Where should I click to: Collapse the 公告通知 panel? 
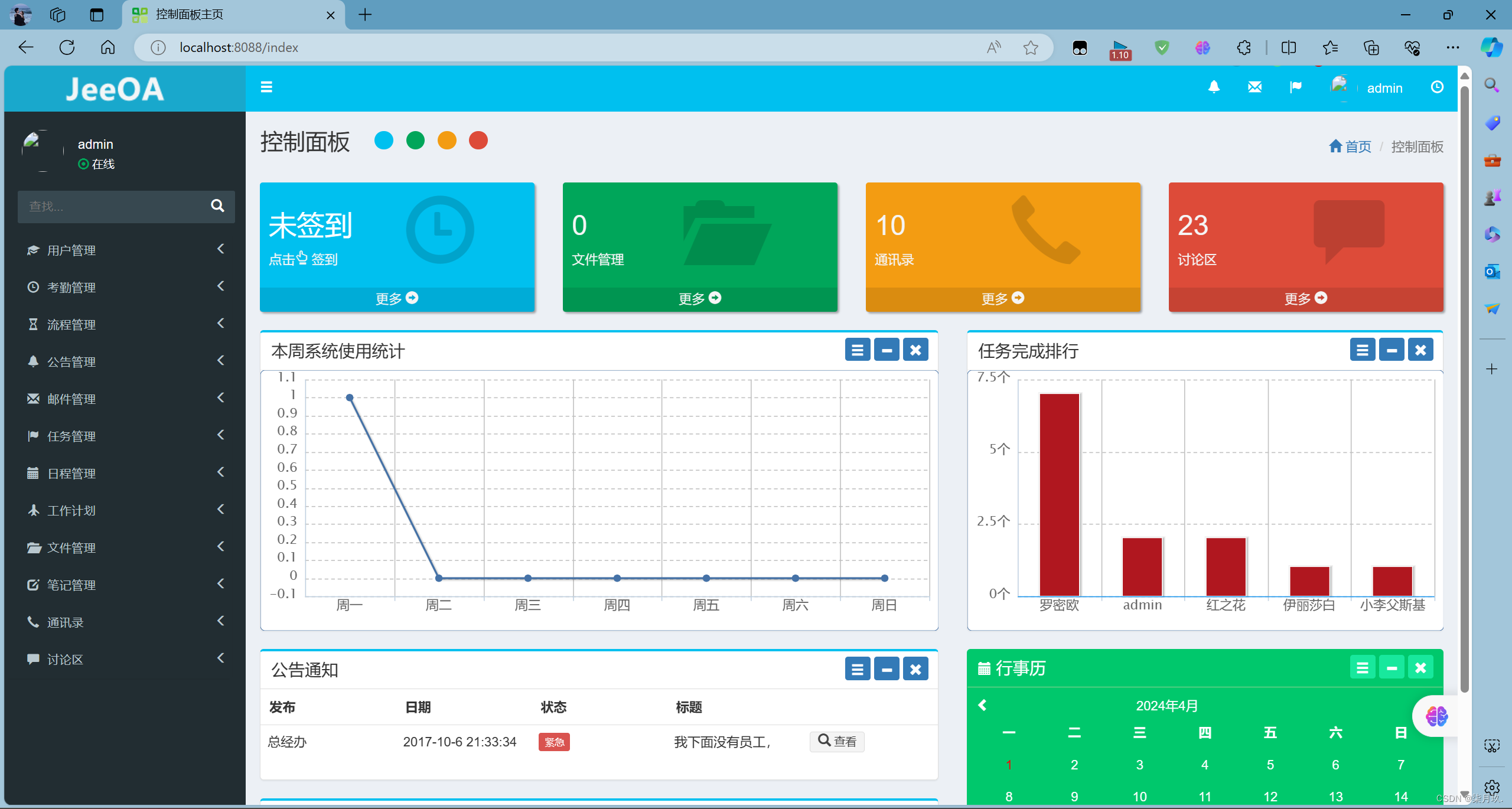point(887,668)
